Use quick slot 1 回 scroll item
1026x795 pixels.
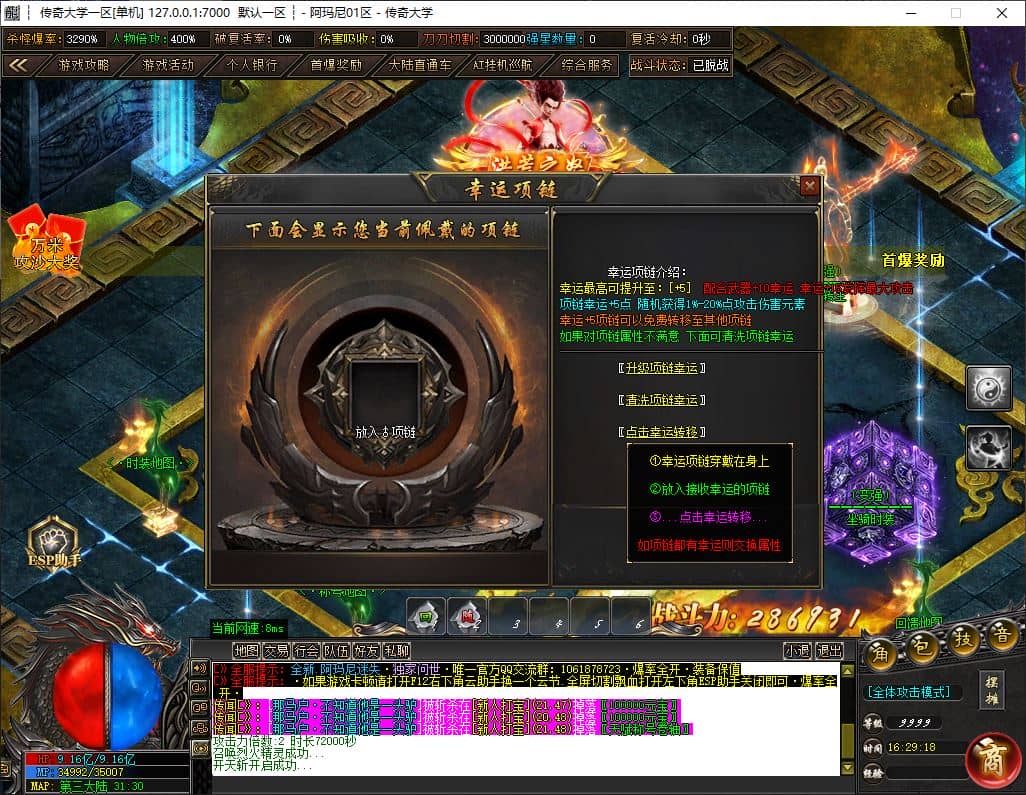point(426,616)
